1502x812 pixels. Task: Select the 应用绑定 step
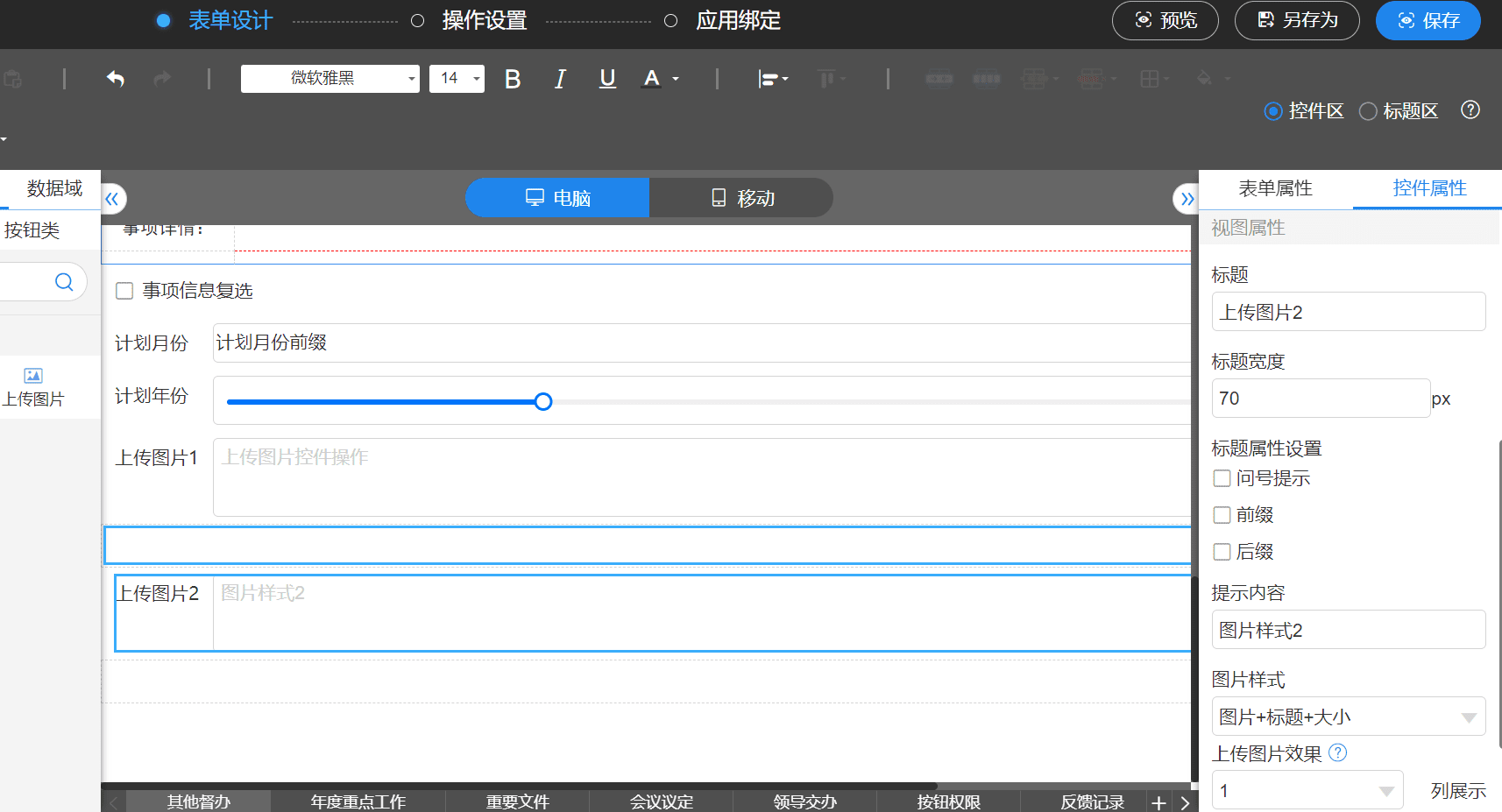pos(738,20)
